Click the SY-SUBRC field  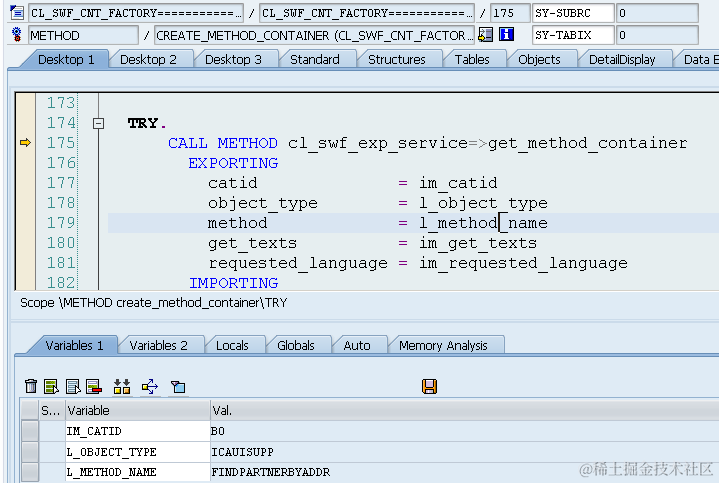[x=573, y=13]
